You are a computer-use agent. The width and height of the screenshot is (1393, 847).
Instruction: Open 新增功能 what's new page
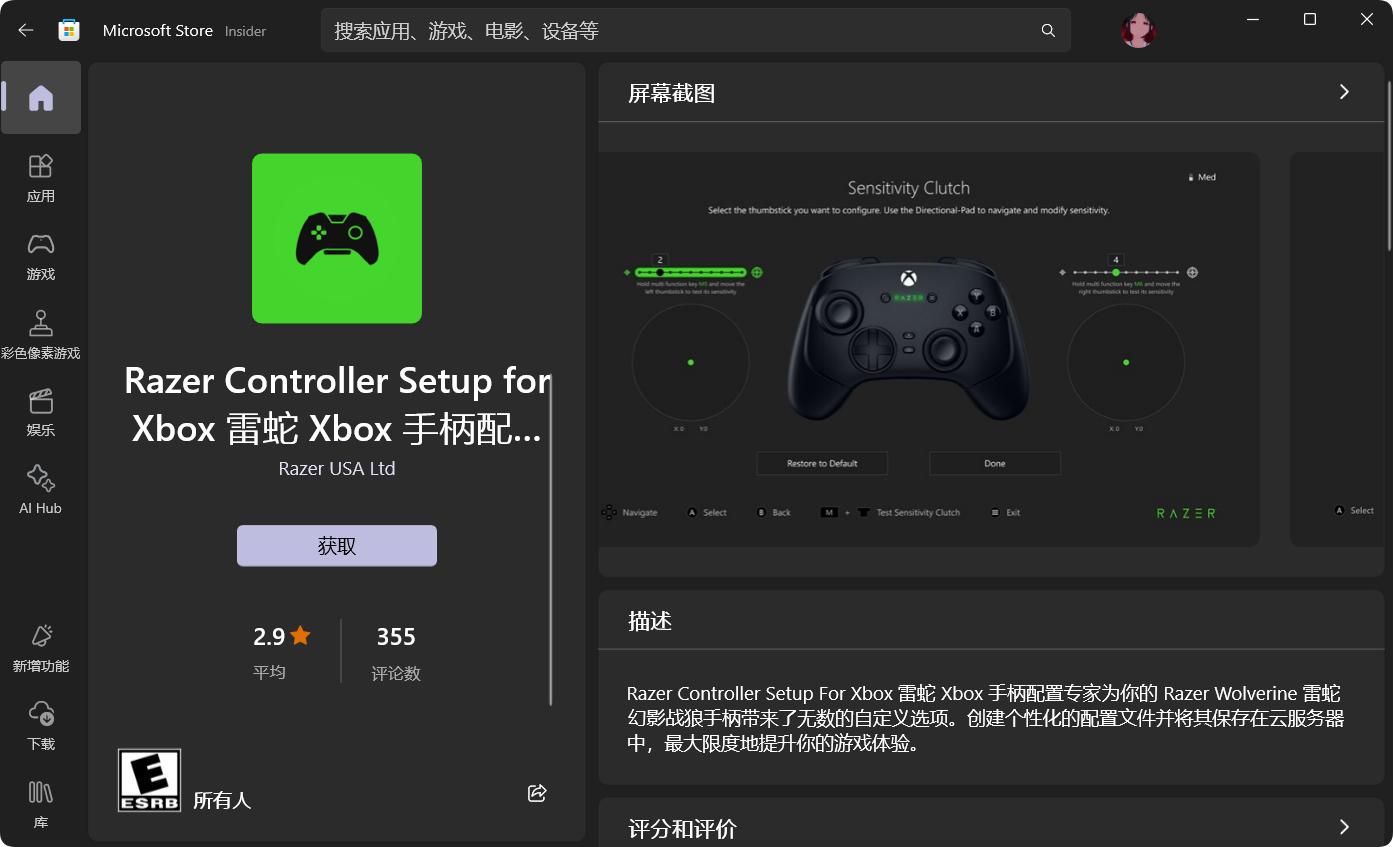(x=41, y=648)
